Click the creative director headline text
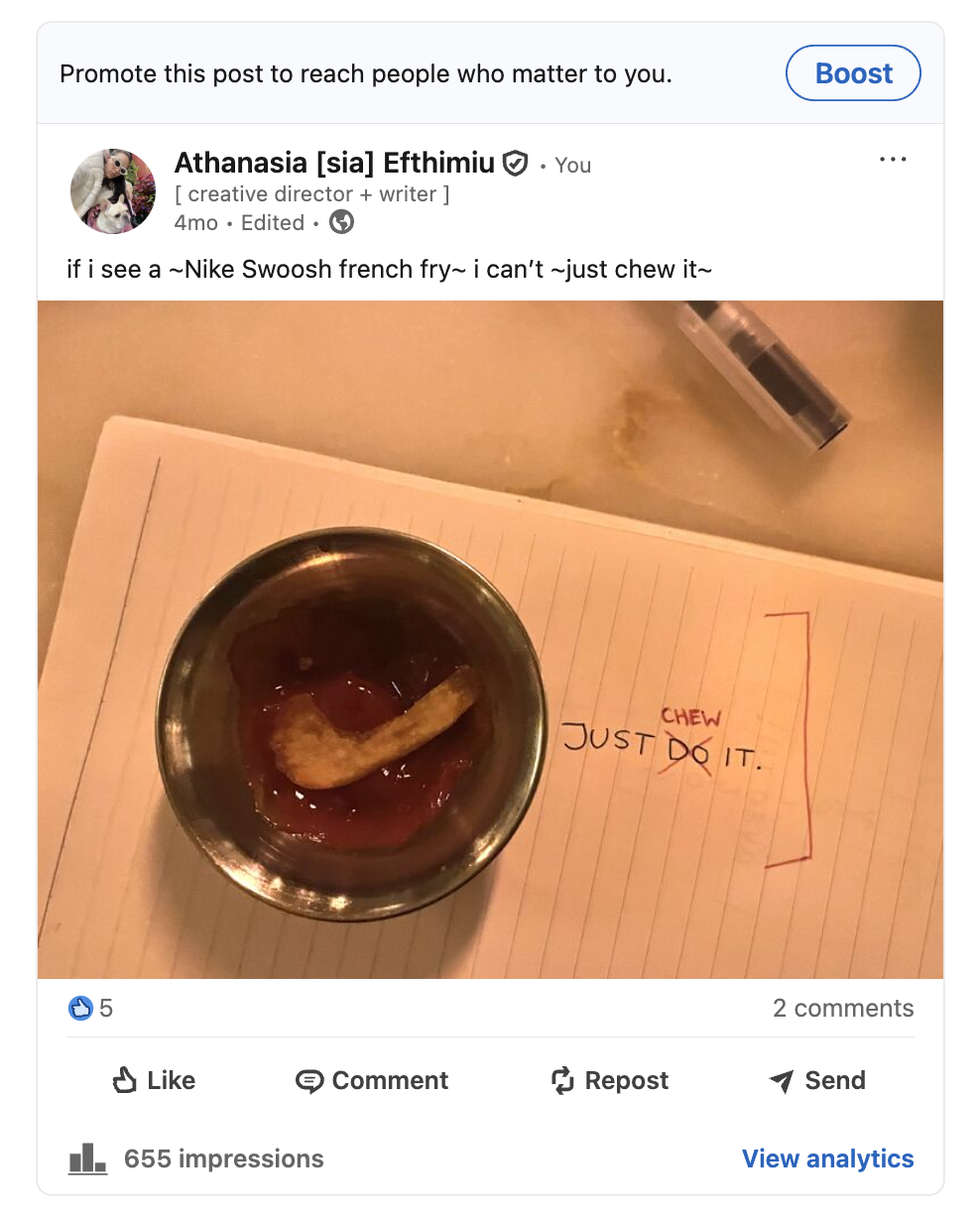The image size is (980, 1218). tap(311, 194)
